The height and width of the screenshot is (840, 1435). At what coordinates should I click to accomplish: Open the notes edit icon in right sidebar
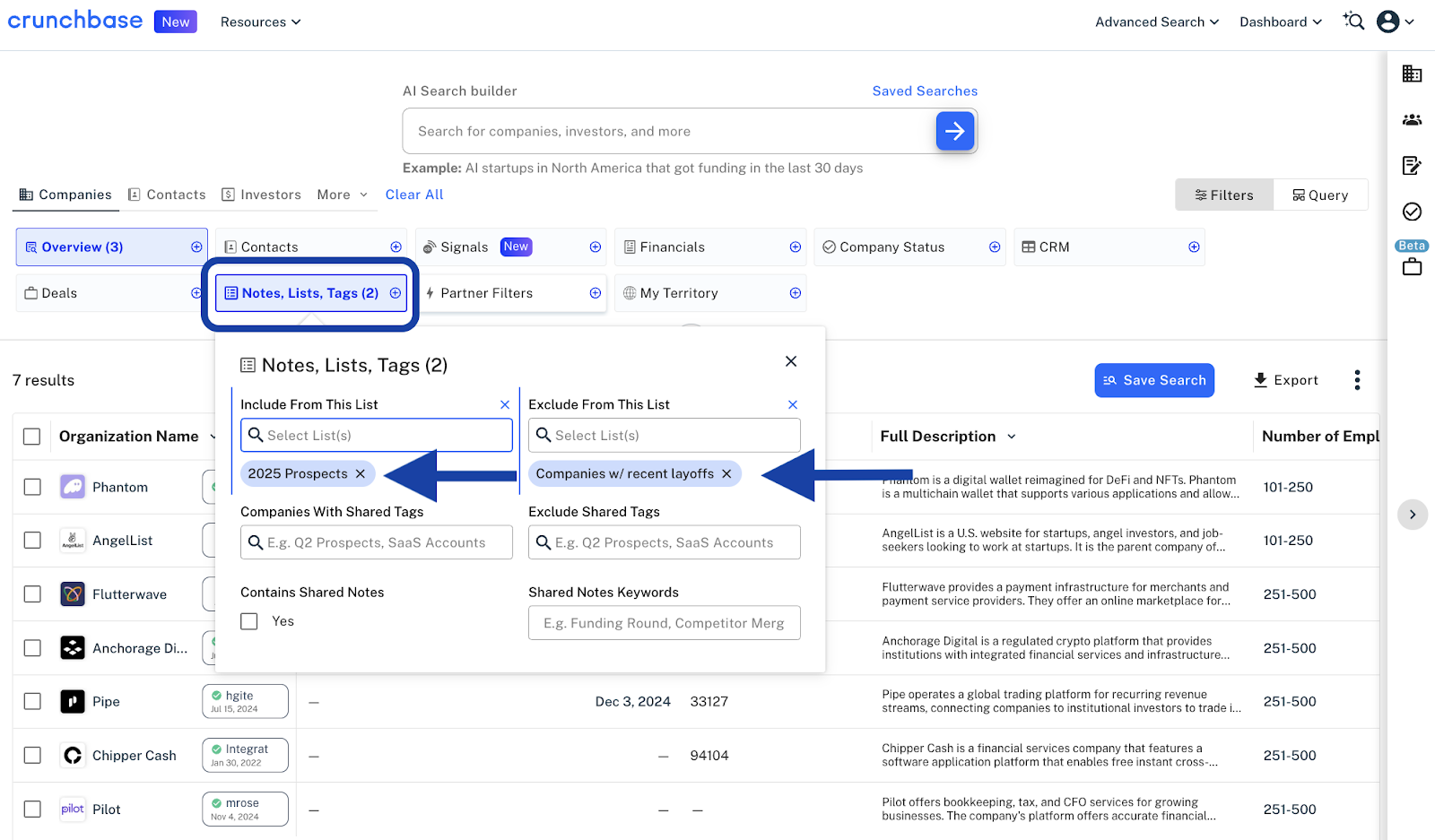click(x=1412, y=165)
